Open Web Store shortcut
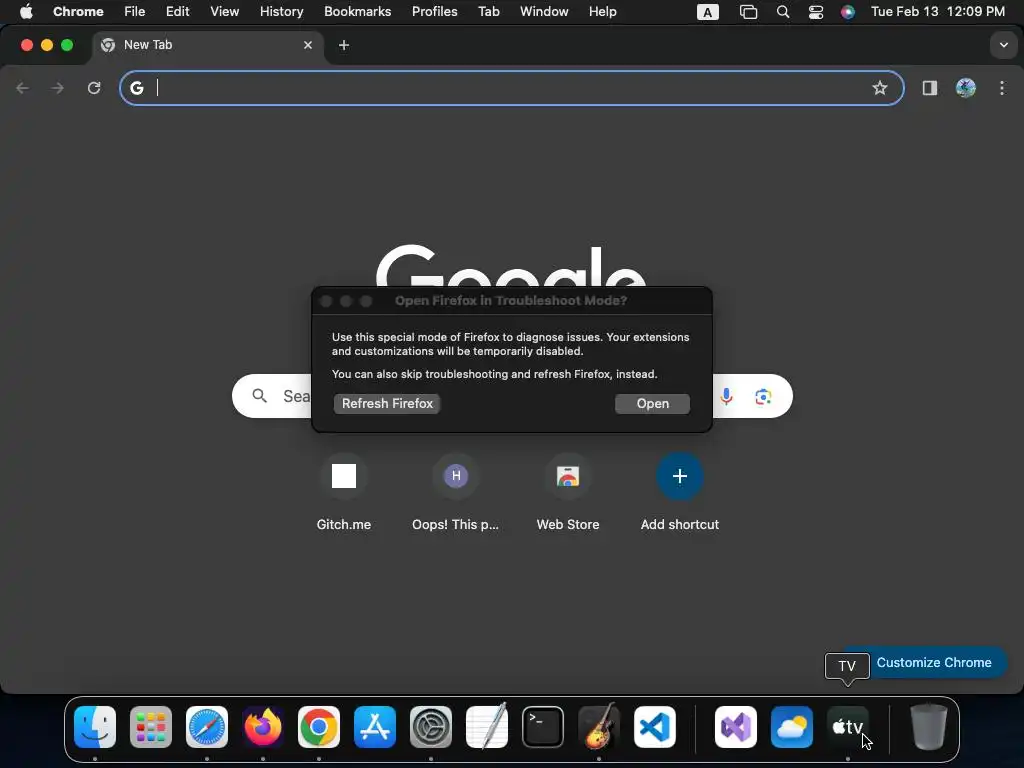Viewport: 1024px width, 768px height. tap(568, 492)
